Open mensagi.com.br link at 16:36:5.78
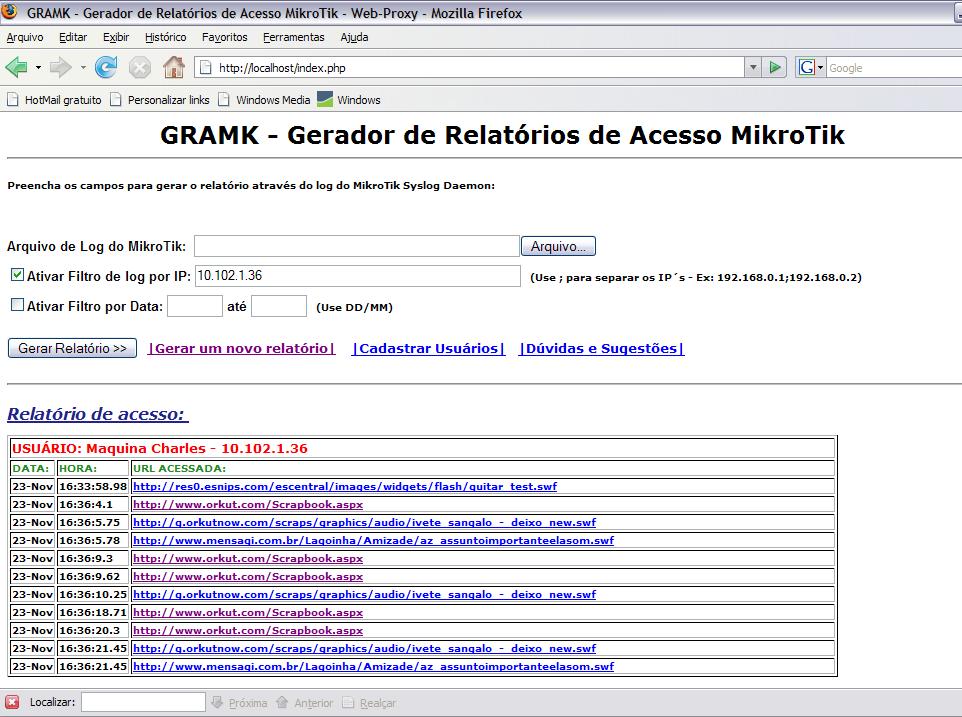This screenshot has height=717, width=962. coord(374,540)
